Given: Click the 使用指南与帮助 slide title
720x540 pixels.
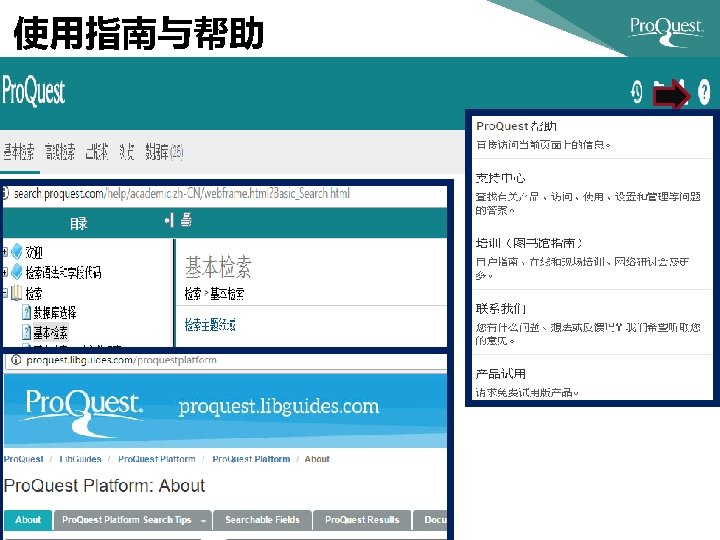Looking at the screenshot, I should point(139,33).
